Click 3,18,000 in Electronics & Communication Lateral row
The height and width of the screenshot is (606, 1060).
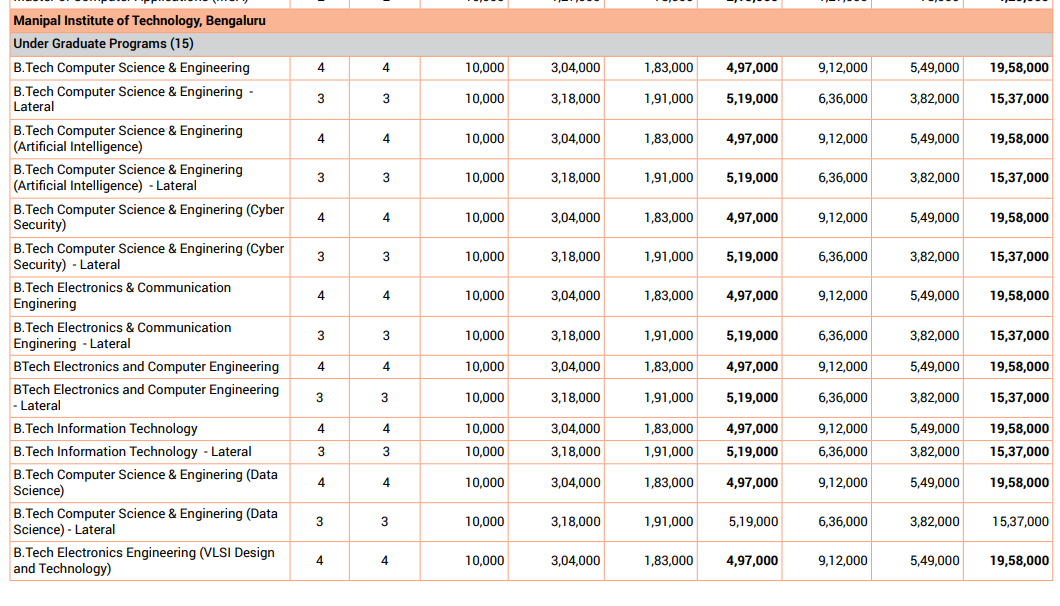575,335
